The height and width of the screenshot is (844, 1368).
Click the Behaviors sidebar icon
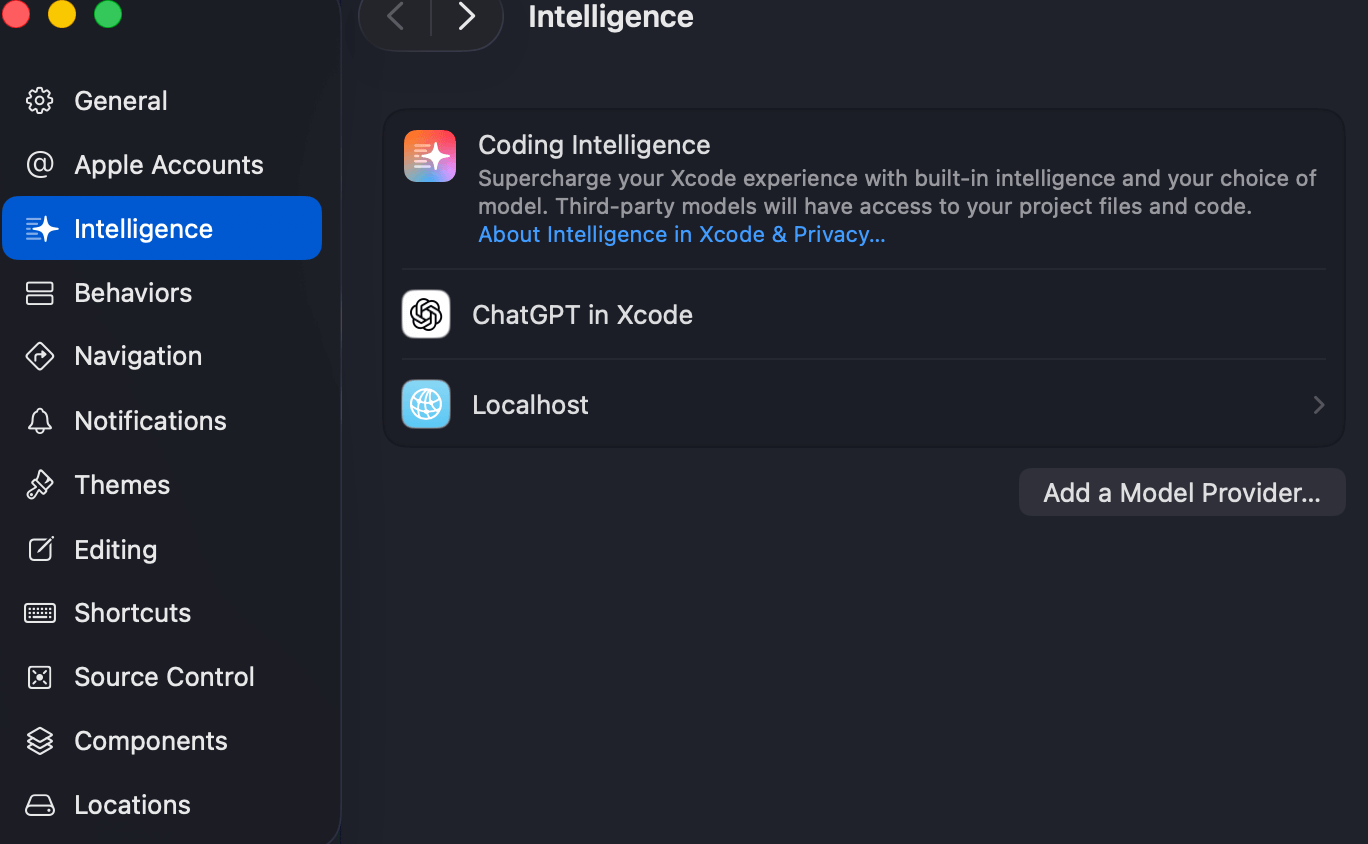[x=40, y=293]
